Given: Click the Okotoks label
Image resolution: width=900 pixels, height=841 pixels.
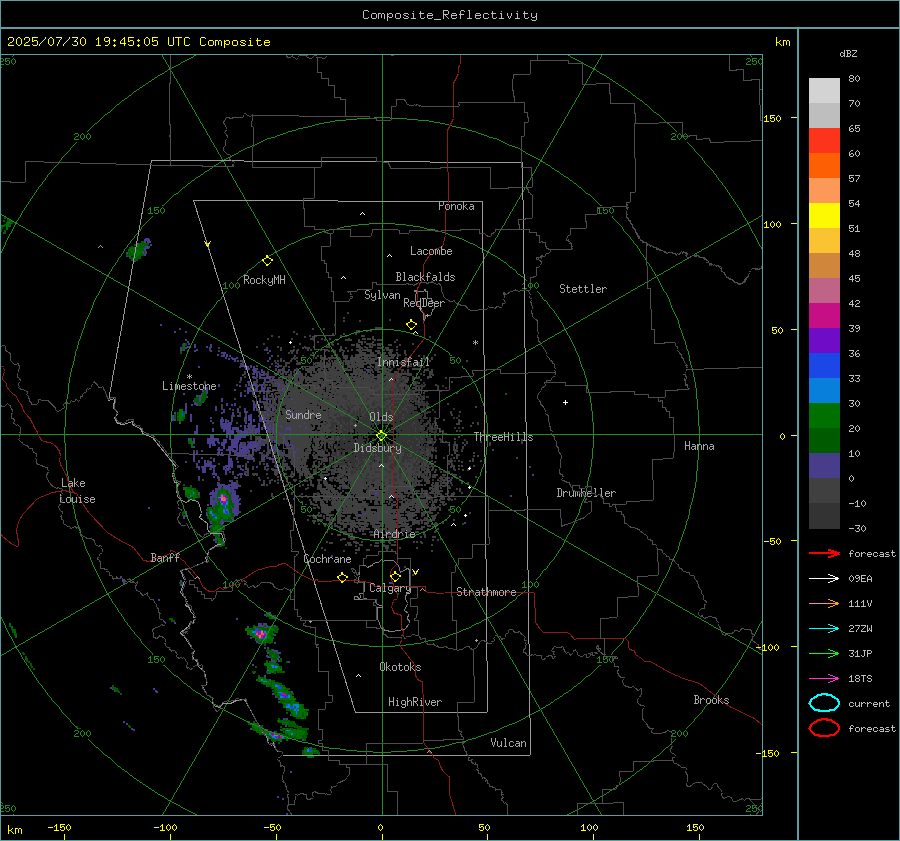Looking at the screenshot, I should pos(400,667).
